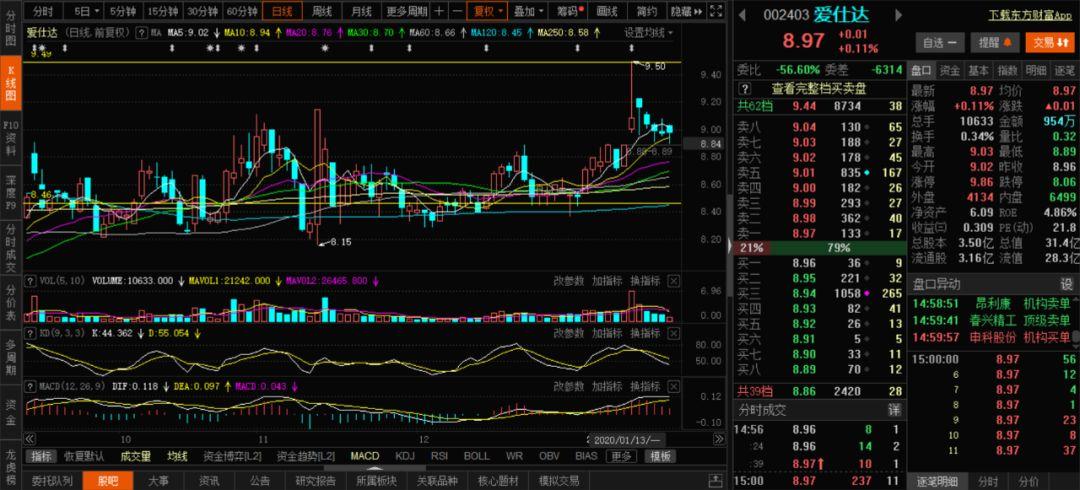Toggle KDJ indicator
The width and height of the screenshot is (1080, 490).
click(406, 456)
